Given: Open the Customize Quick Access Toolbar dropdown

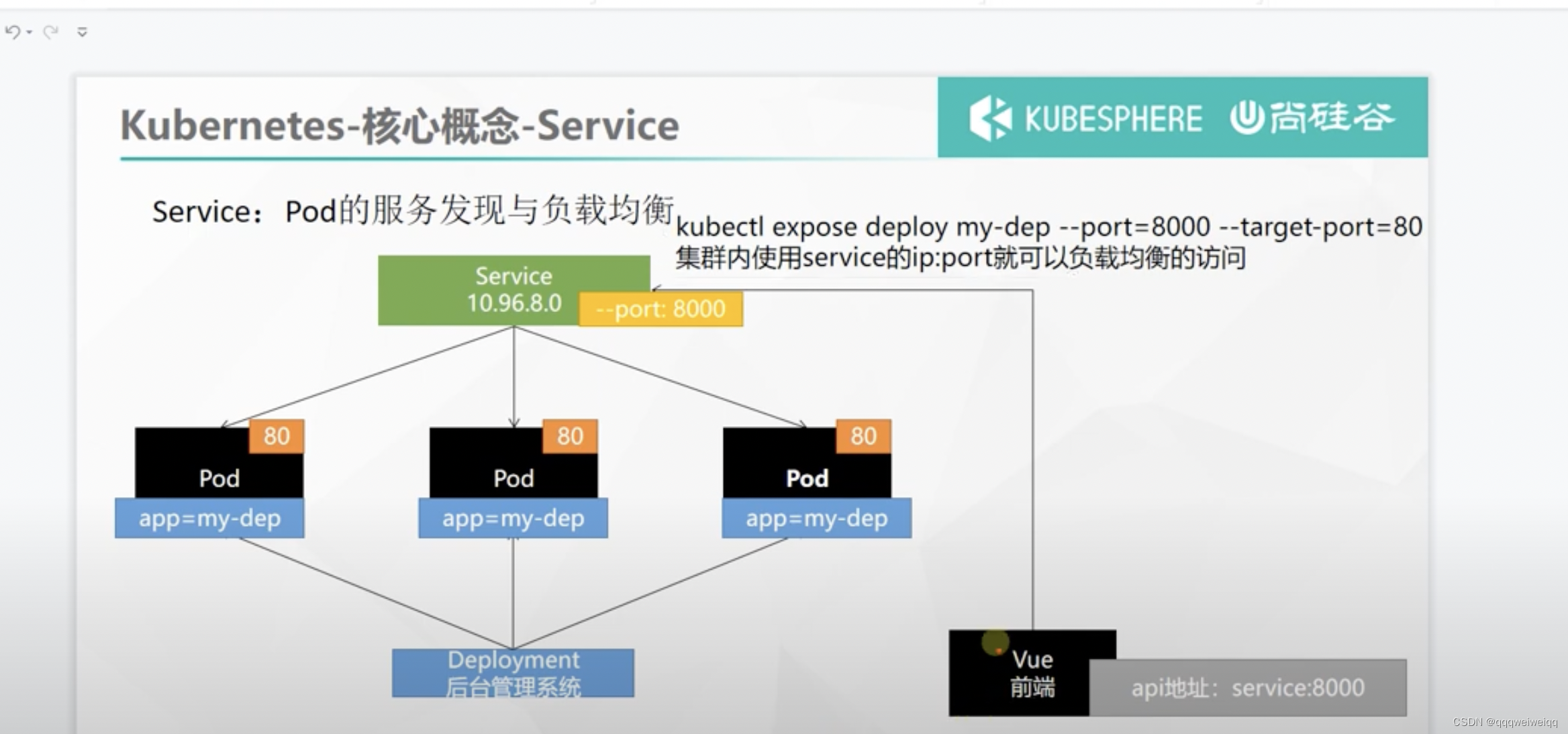Looking at the screenshot, I should tap(82, 32).
